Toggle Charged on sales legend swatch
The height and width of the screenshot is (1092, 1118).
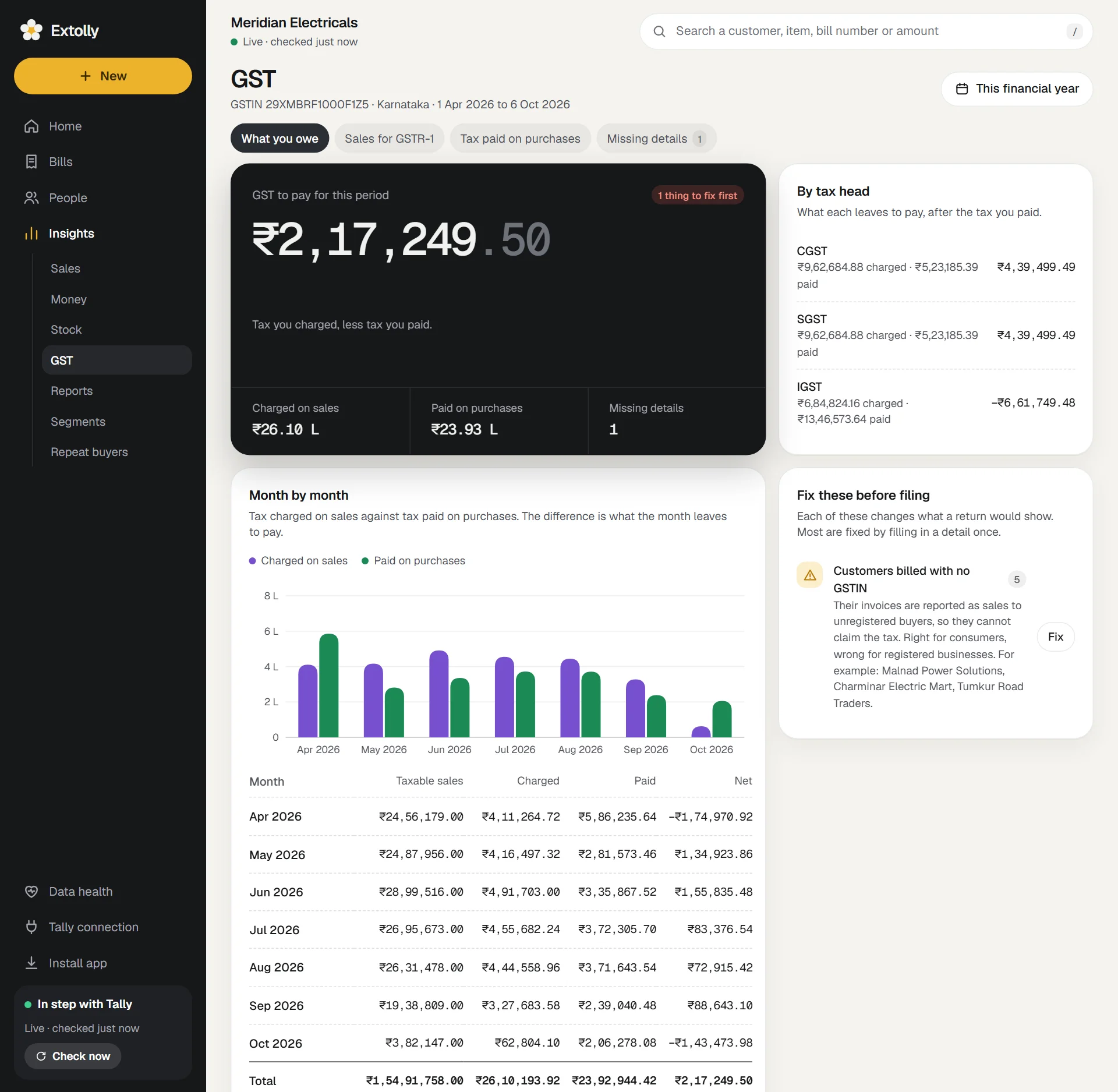253,561
